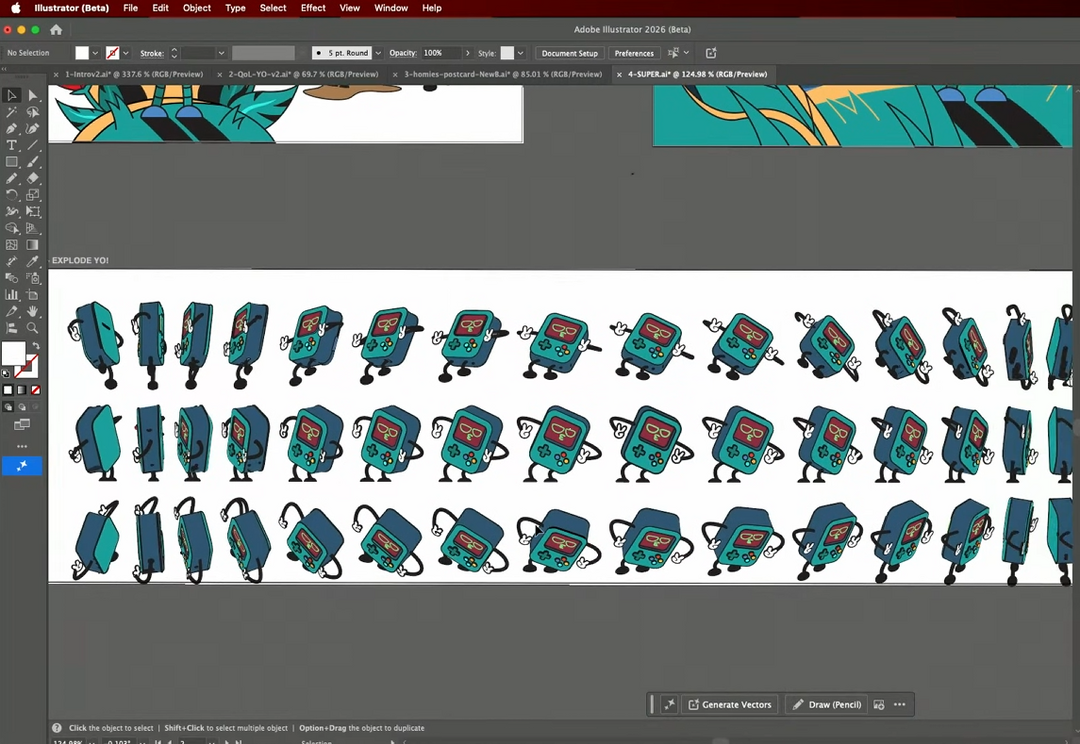Switch to 2-QoL-YO-v2.ai document tab
Viewport: 1080px width, 744px height.
[x=303, y=74]
